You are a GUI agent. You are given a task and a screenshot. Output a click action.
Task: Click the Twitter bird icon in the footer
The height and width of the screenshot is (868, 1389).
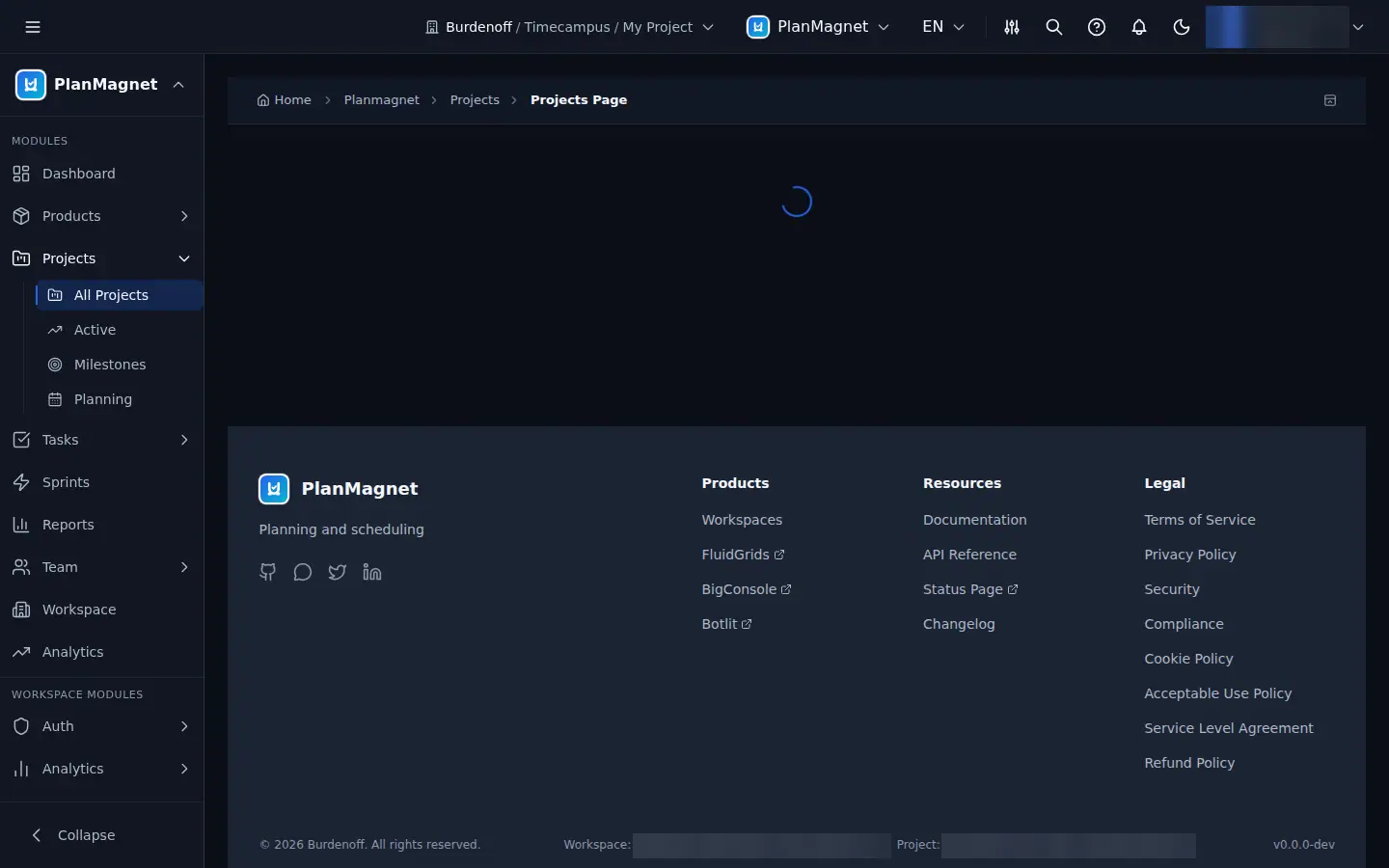tap(338, 572)
